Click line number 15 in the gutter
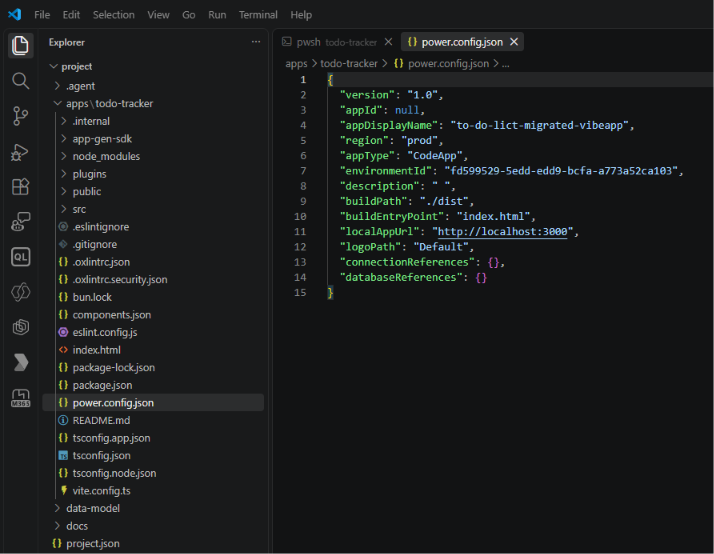This screenshot has width=714, height=554. tap(300, 293)
